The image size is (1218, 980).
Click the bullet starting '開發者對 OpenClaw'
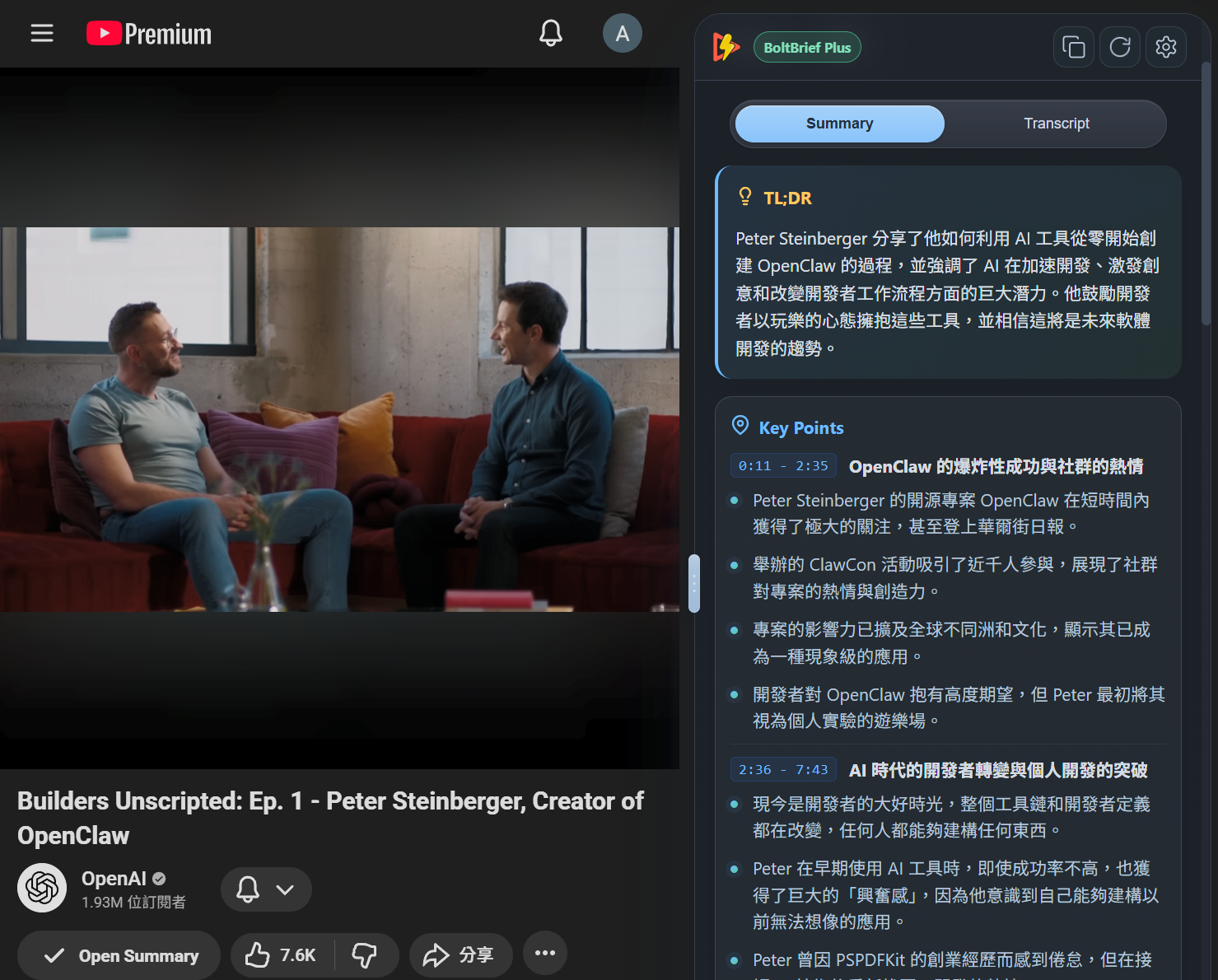(x=959, y=707)
